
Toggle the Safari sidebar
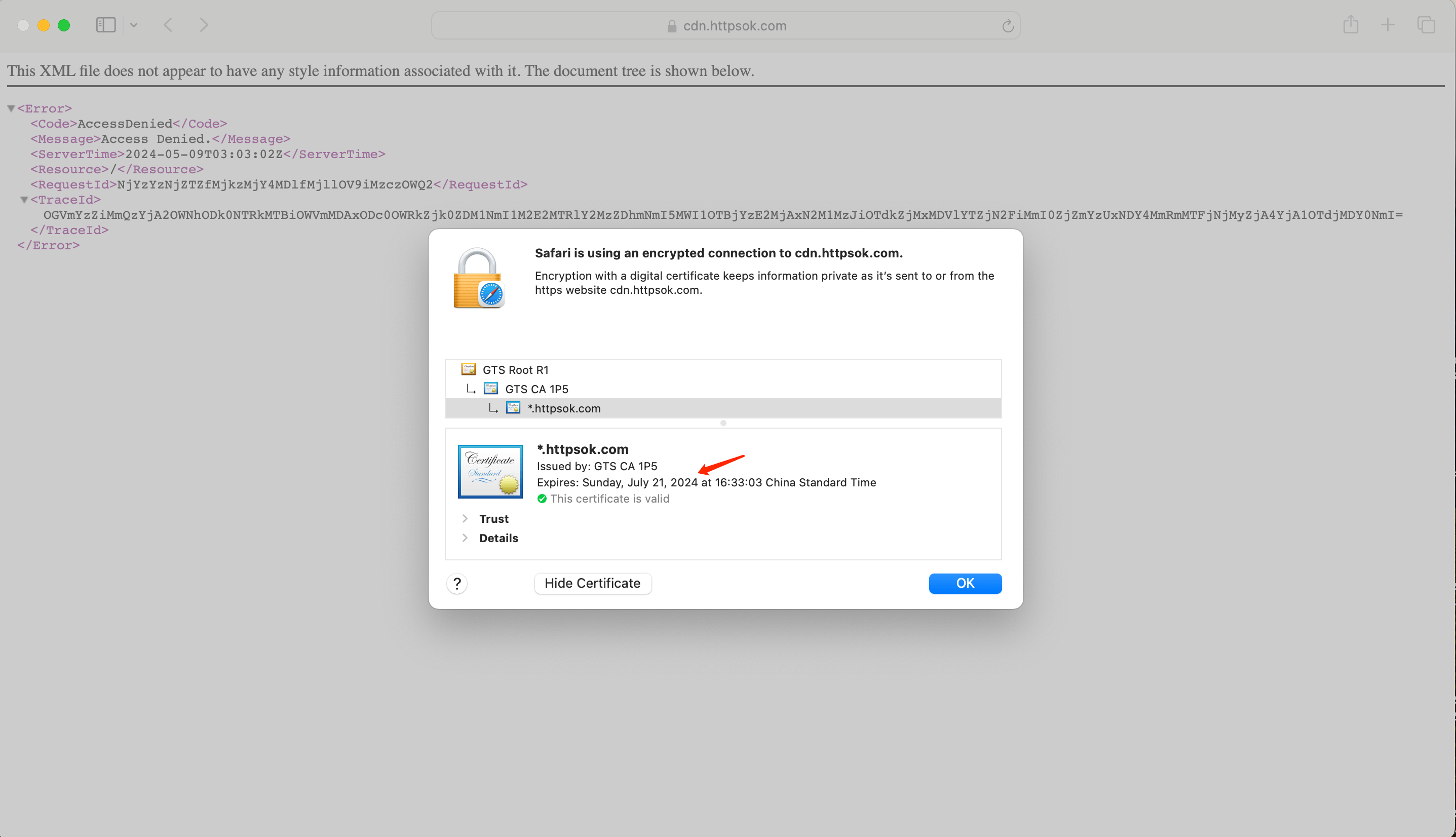106,25
